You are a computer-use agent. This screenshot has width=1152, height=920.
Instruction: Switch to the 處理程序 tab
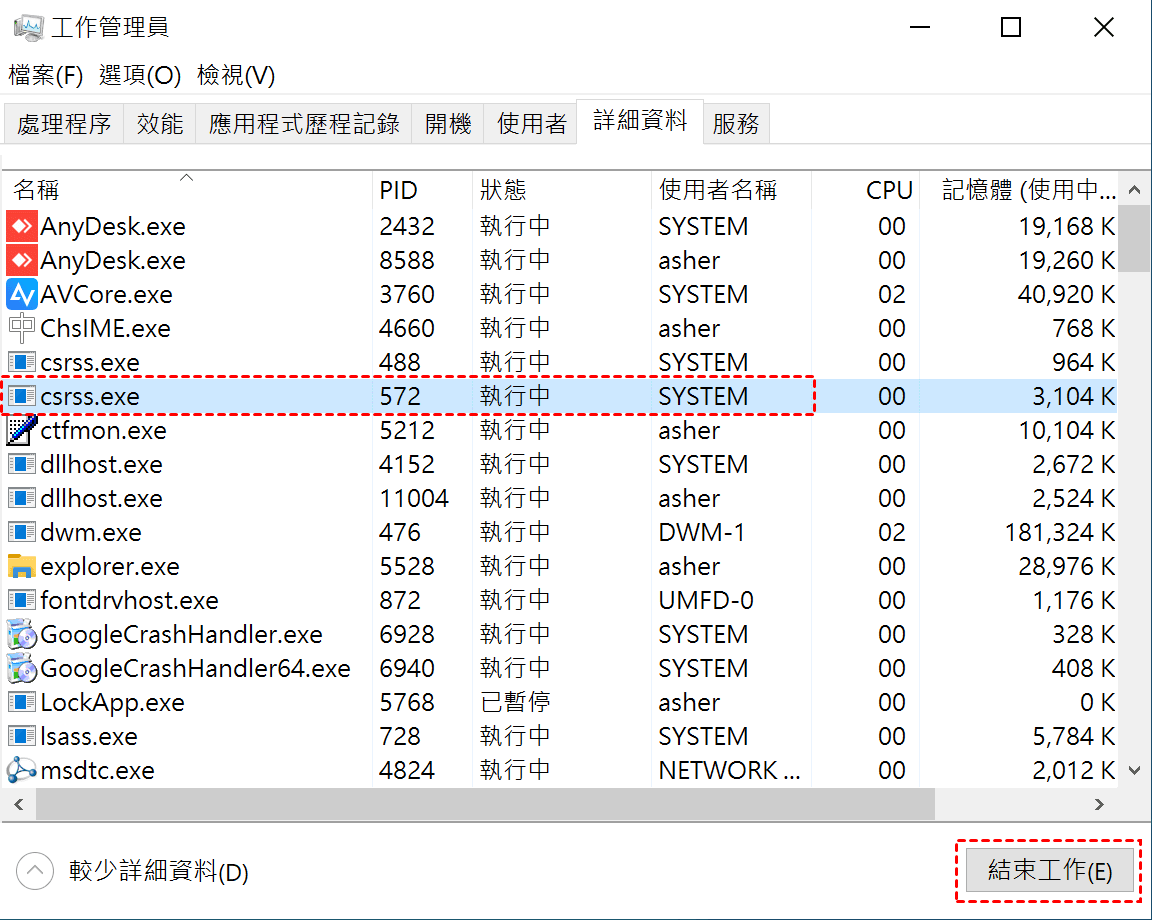[x=64, y=123]
